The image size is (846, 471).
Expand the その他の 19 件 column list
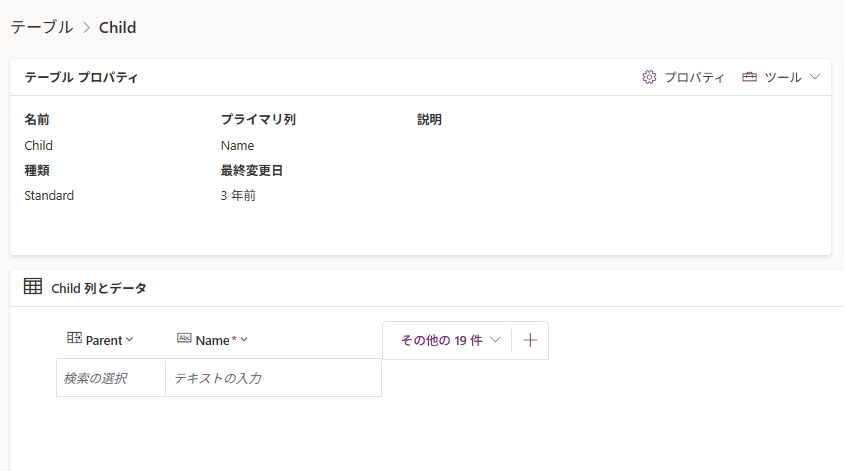coord(450,340)
